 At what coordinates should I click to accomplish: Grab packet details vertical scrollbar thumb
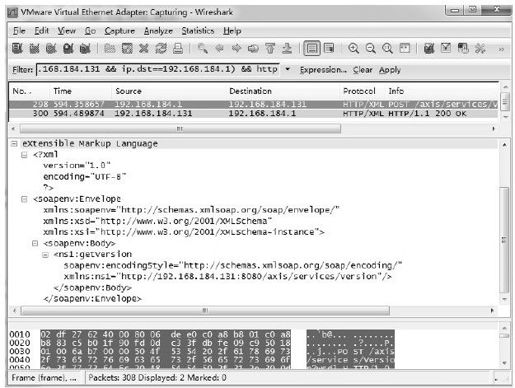click(x=505, y=240)
